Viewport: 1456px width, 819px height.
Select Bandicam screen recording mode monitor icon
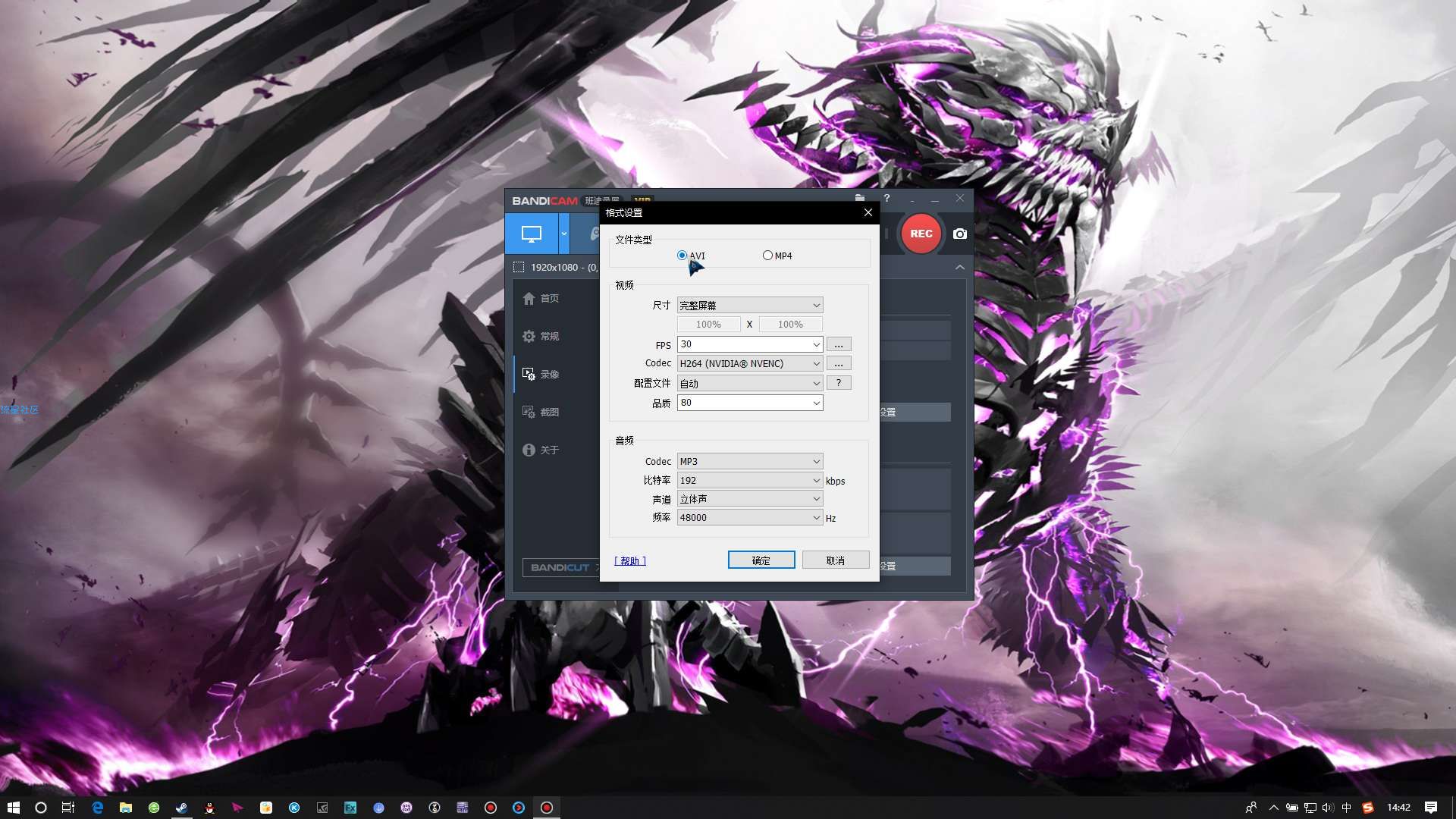(532, 234)
